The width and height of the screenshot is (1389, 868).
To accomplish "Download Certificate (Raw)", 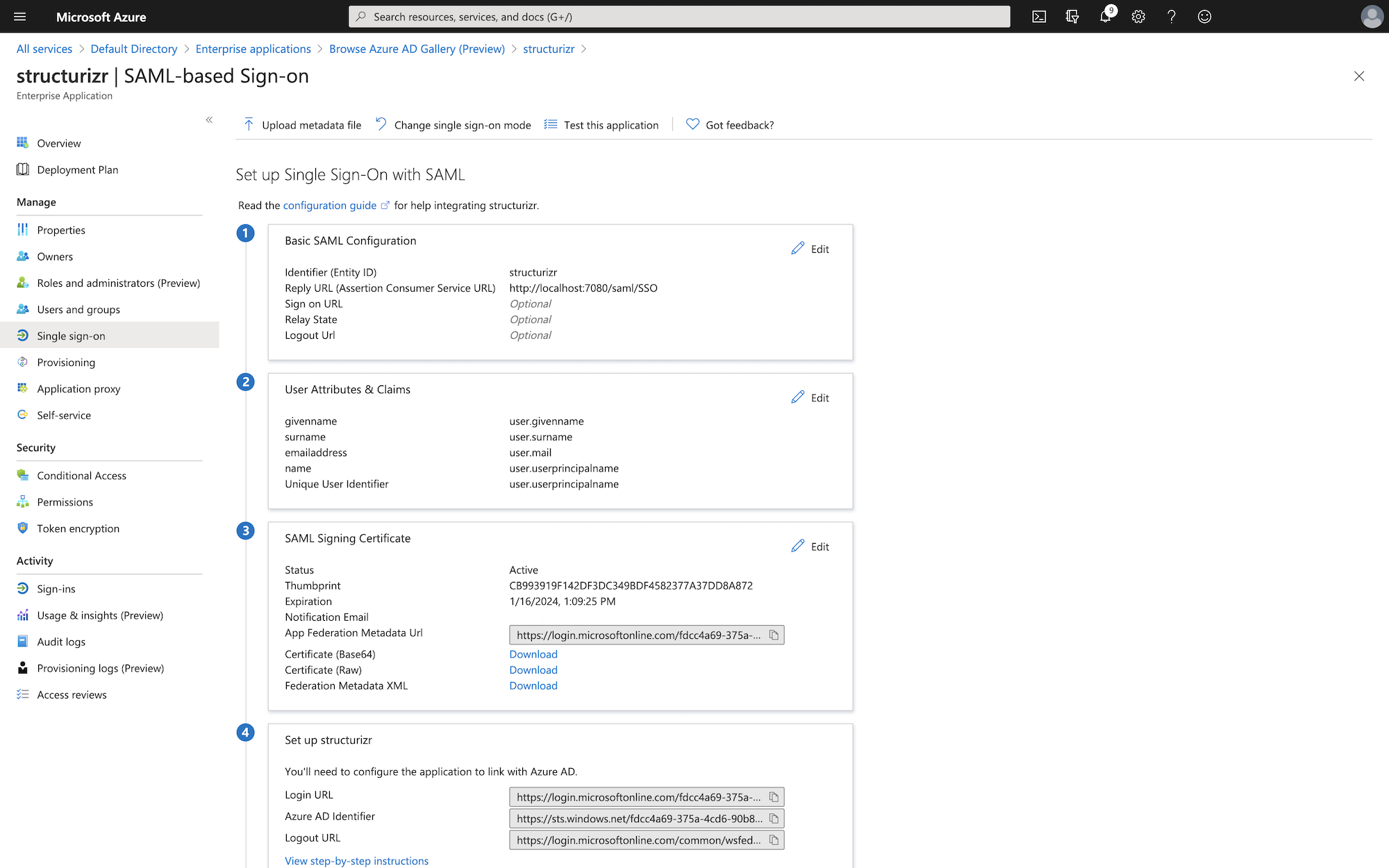I will (x=533, y=670).
